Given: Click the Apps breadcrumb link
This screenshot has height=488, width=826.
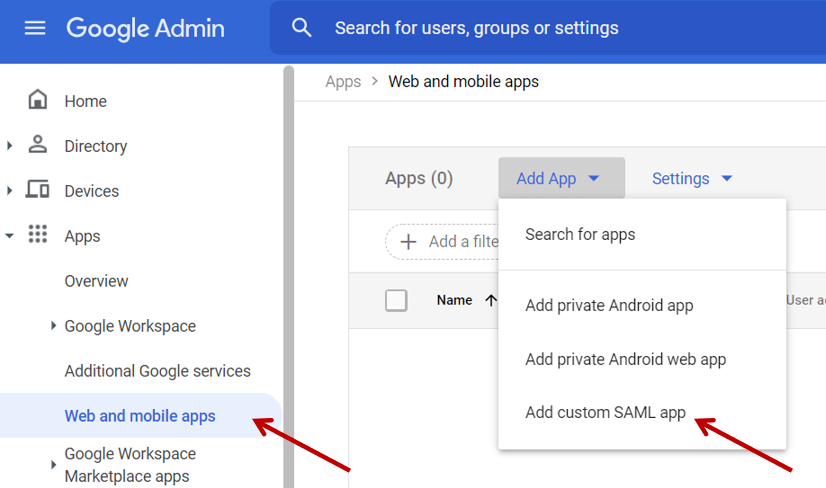Looking at the screenshot, I should tap(343, 82).
